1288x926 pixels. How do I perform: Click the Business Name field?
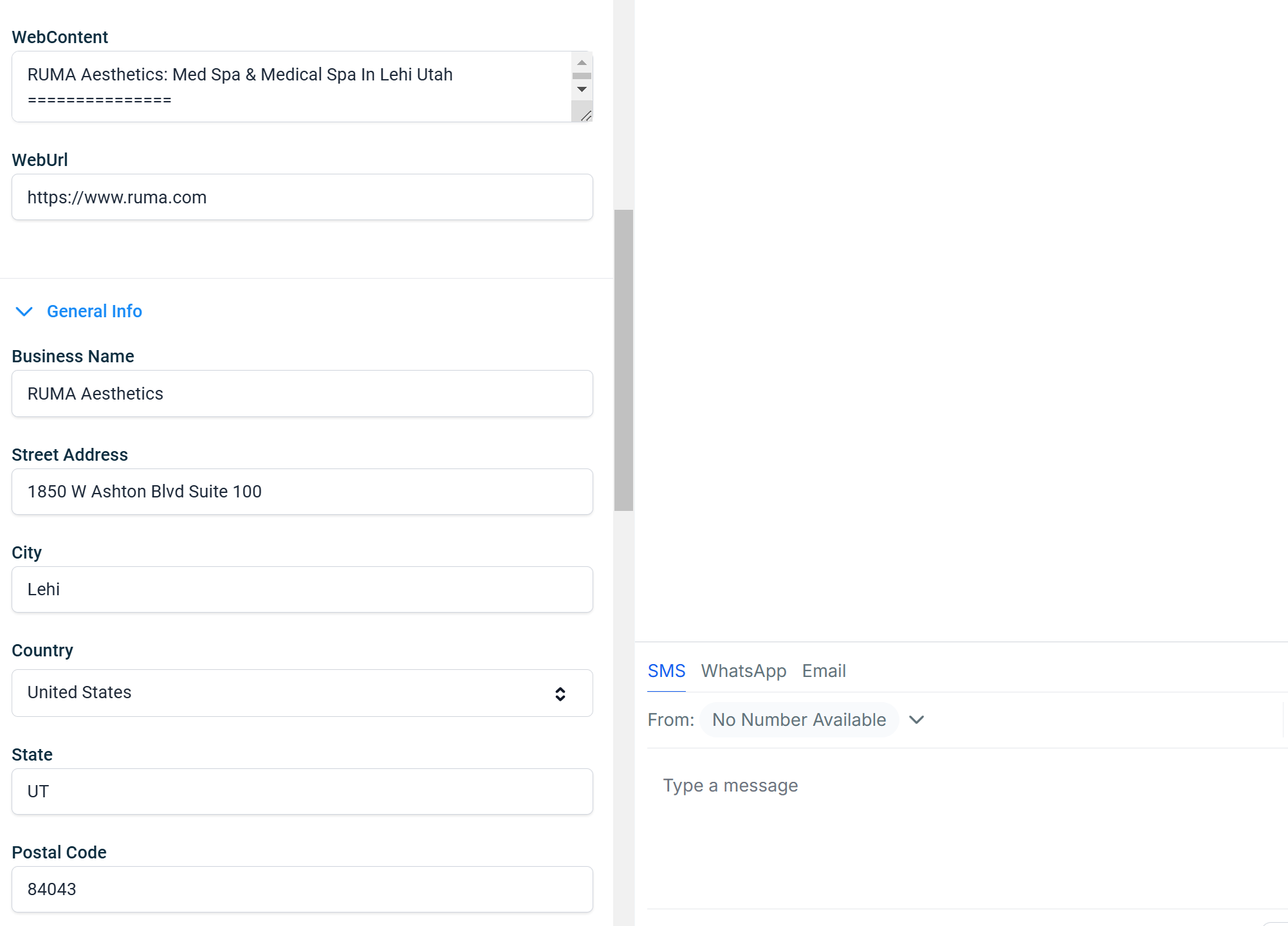(302, 394)
